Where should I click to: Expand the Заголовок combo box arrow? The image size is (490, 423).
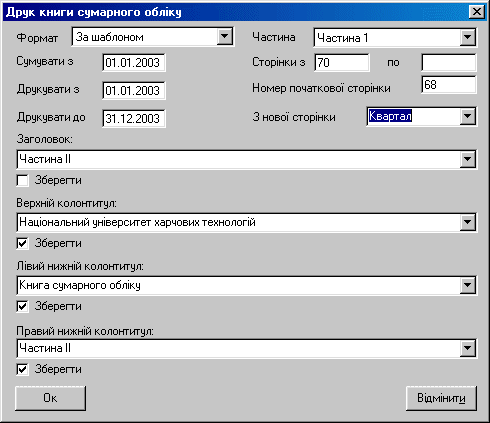click(467, 159)
